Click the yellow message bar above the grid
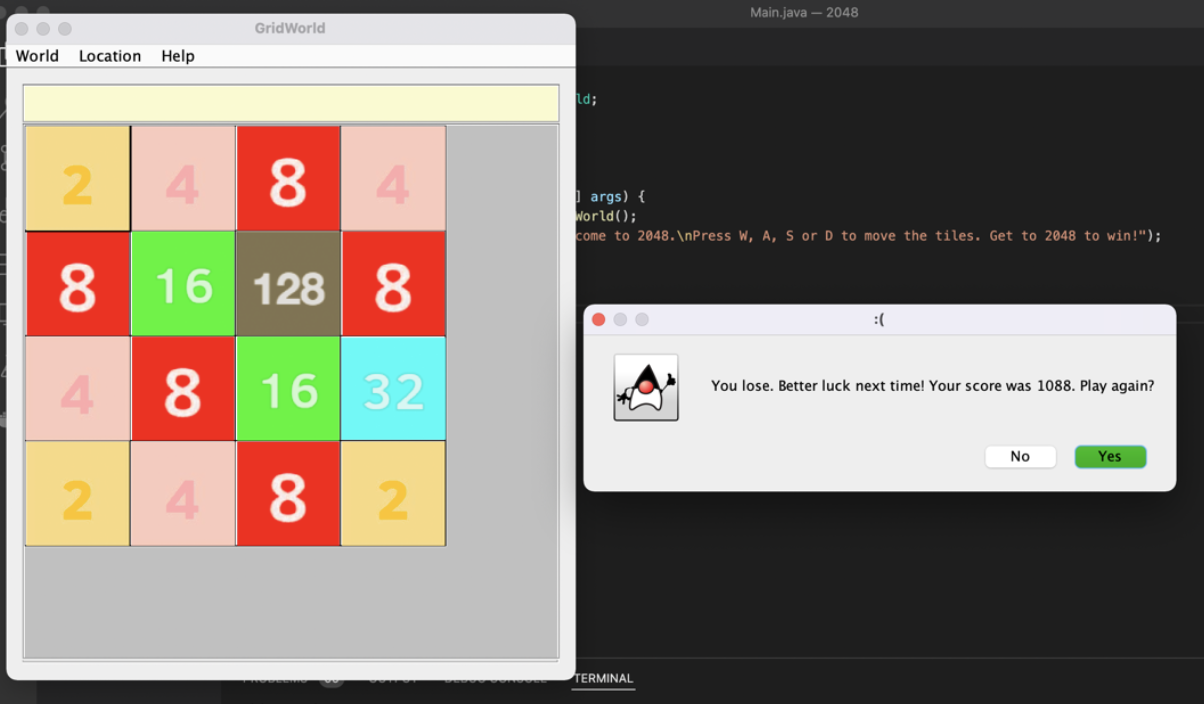This screenshot has height=704, width=1204. tap(290, 103)
